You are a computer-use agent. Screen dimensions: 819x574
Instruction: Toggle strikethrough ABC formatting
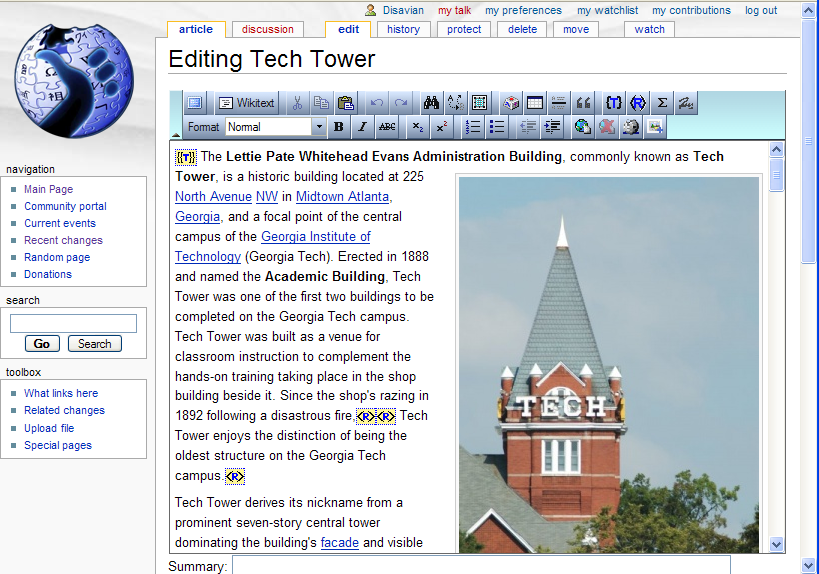pos(387,127)
